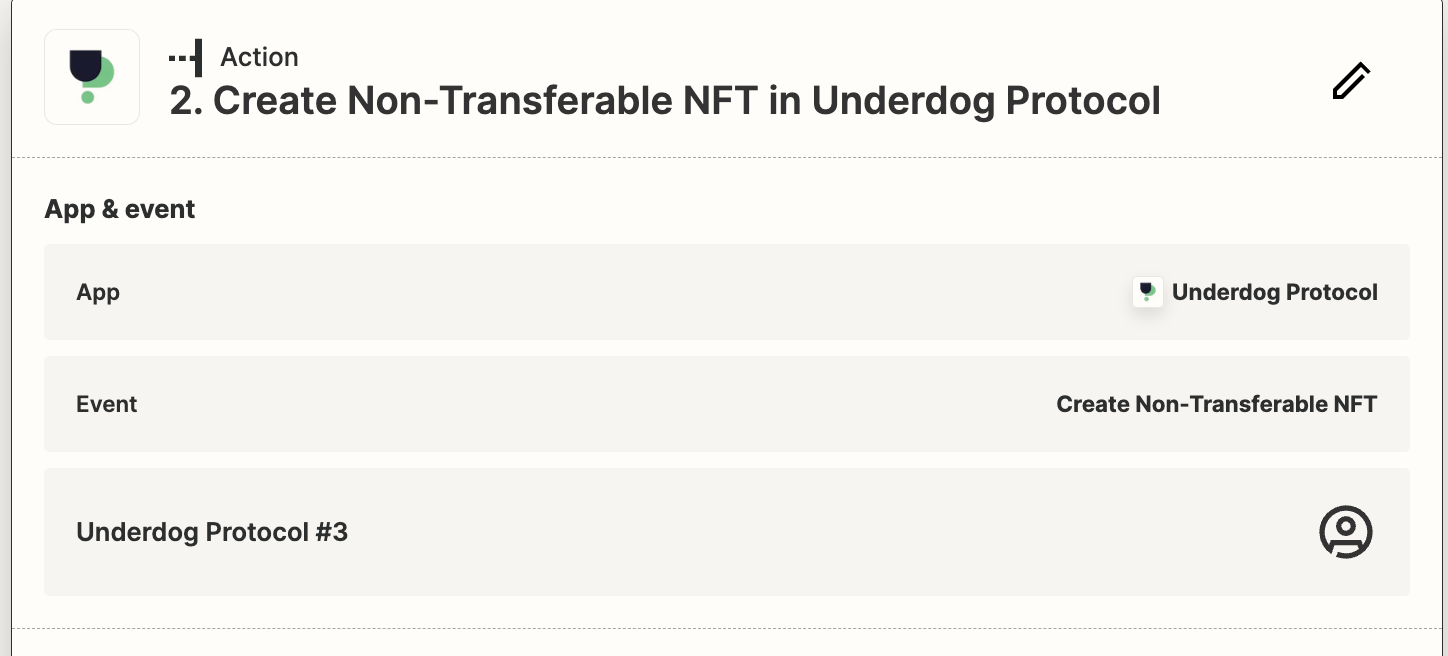Click the step number "2." in title

186,102
